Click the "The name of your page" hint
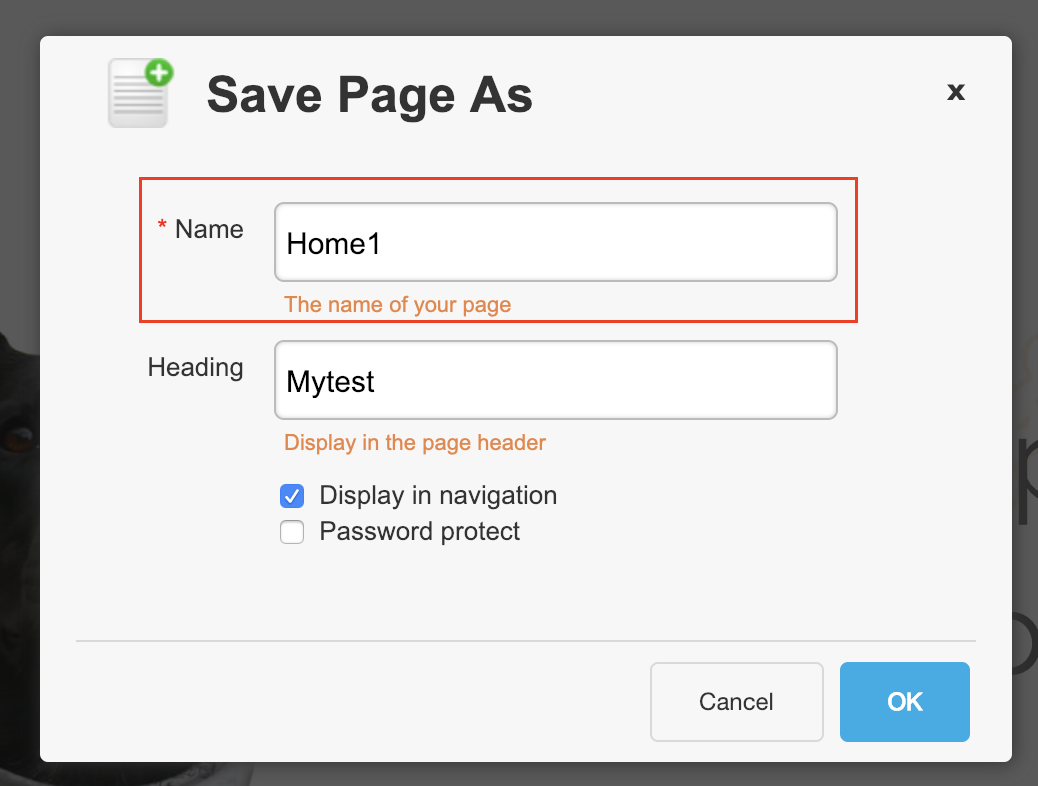The height and width of the screenshot is (786, 1038). 398,305
